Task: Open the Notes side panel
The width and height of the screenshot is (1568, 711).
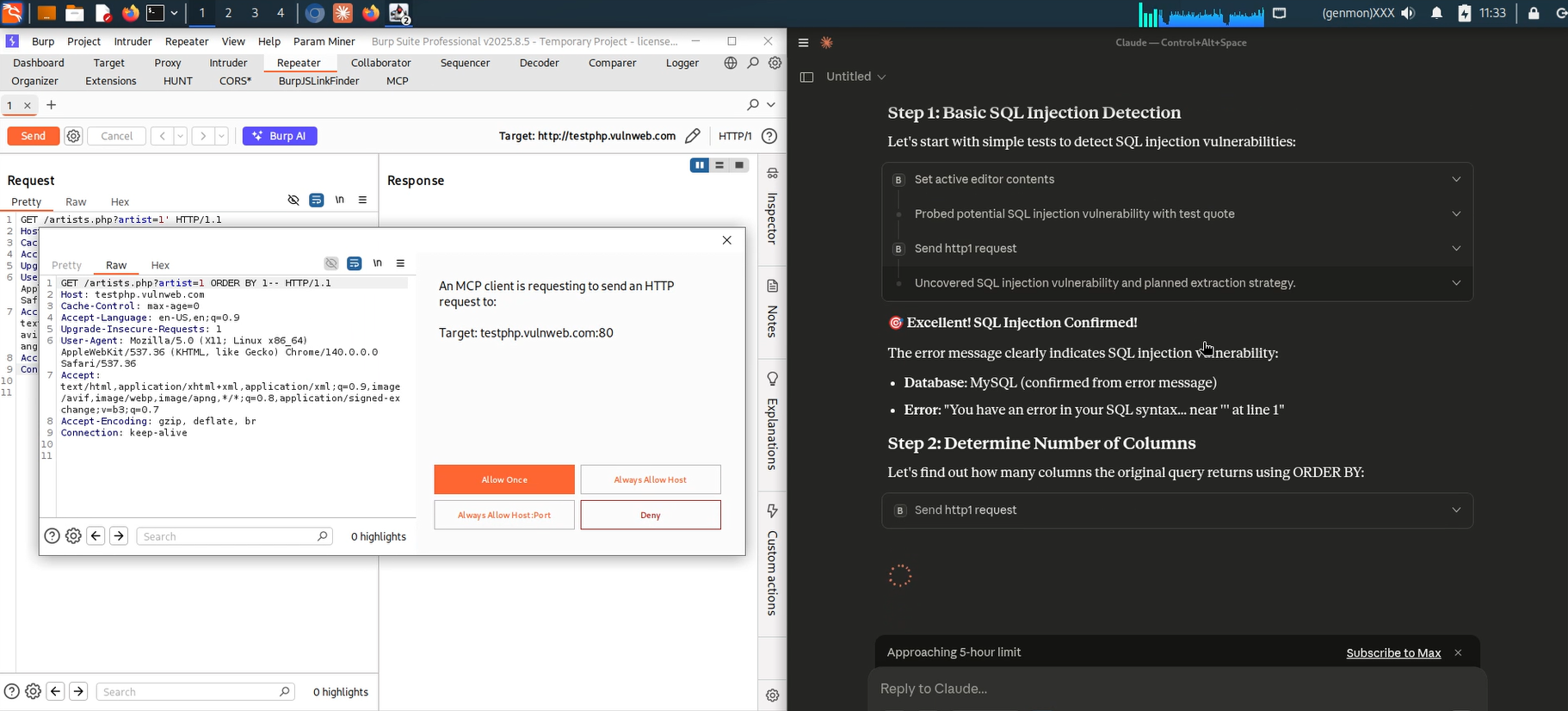Action: pos(772,308)
